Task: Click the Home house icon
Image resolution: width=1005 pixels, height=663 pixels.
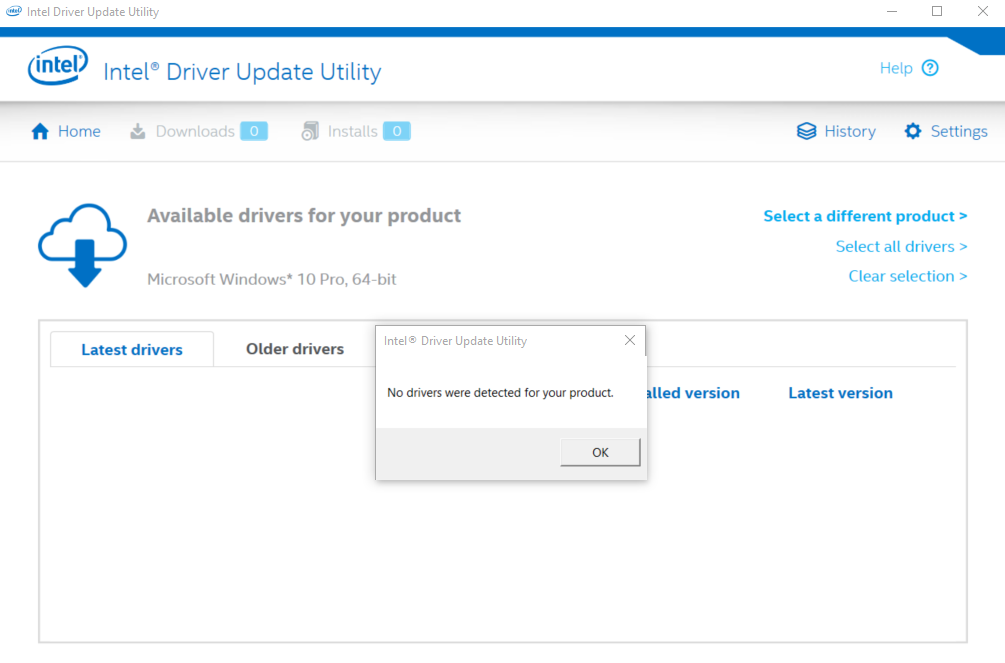Action: click(40, 131)
